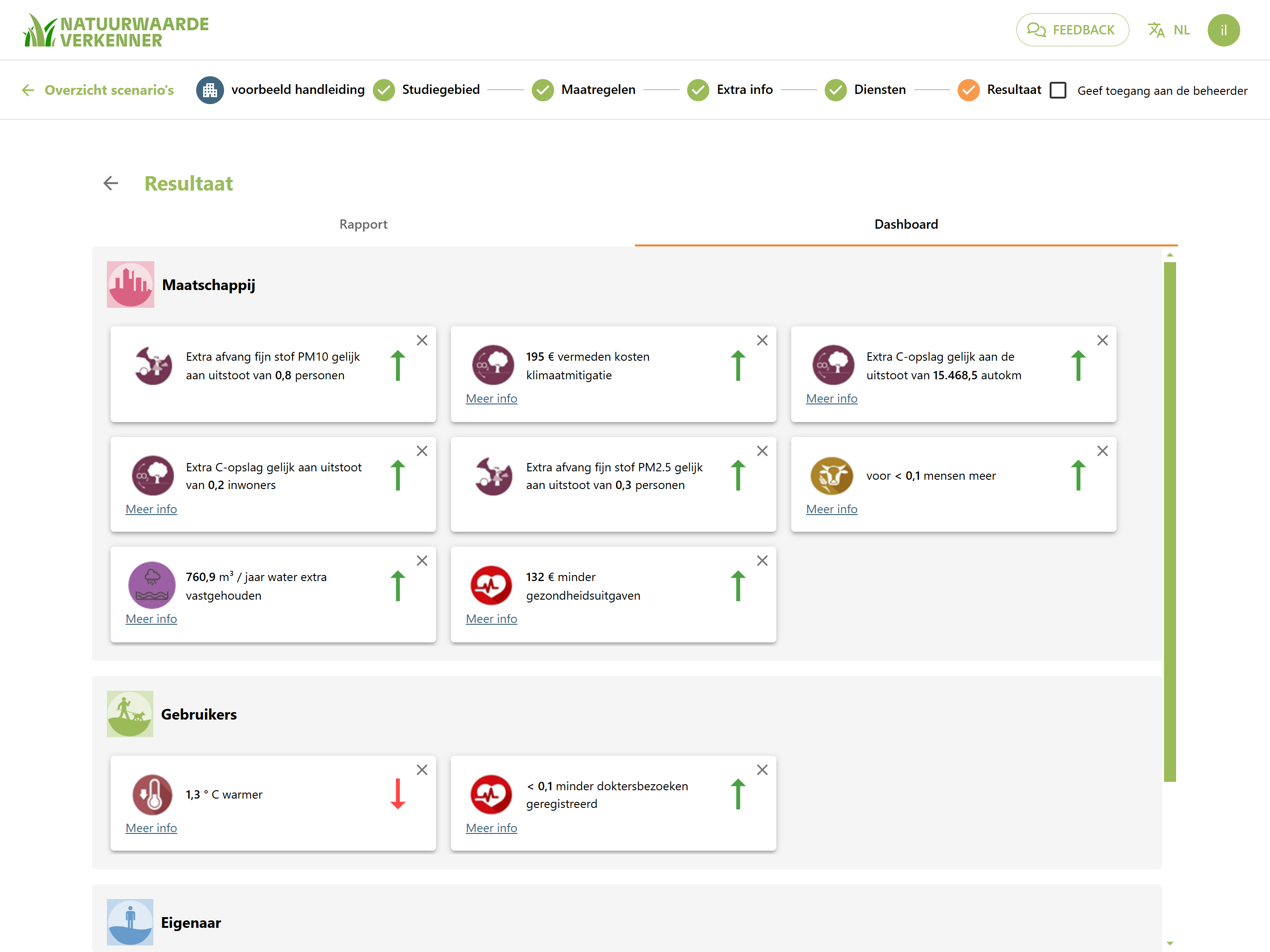Click the rain water retention icon

pyautogui.click(x=152, y=585)
